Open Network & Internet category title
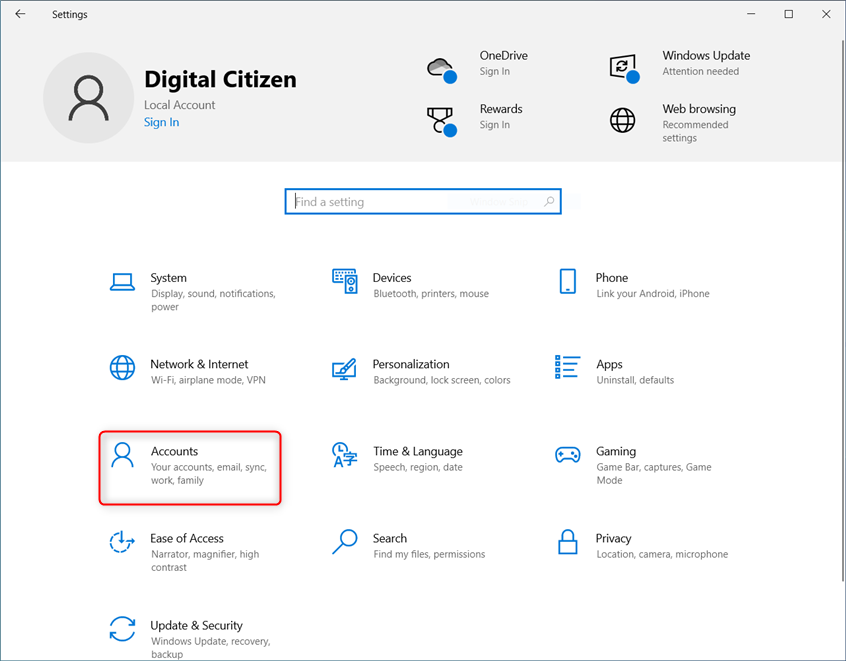The width and height of the screenshot is (846, 661). coord(199,364)
